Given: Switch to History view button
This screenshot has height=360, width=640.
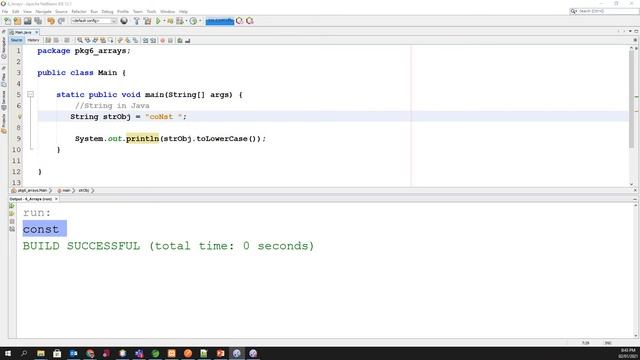Looking at the screenshot, I should click(x=33, y=40).
